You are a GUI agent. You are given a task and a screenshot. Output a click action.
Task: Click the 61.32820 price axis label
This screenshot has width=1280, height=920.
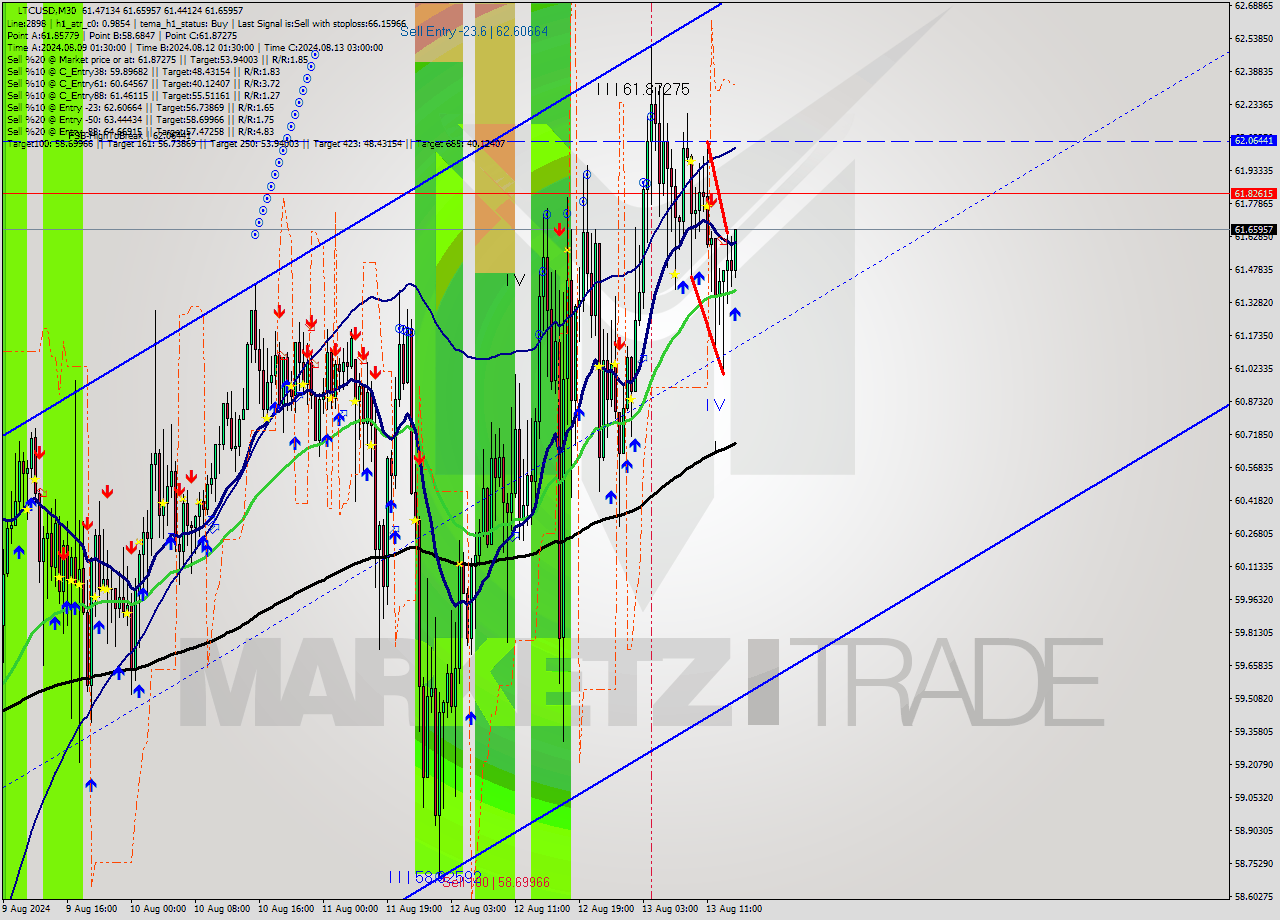click(x=1254, y=302)
